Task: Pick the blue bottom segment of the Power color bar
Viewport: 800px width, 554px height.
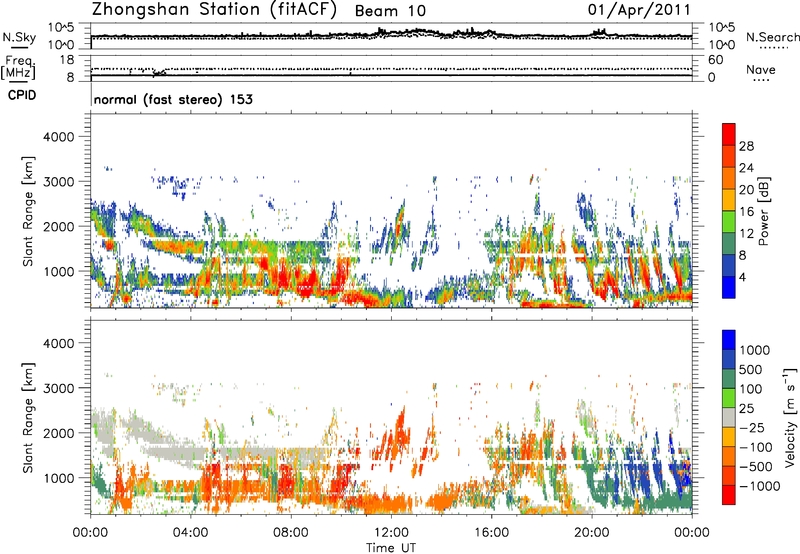Action: (729, 287)
